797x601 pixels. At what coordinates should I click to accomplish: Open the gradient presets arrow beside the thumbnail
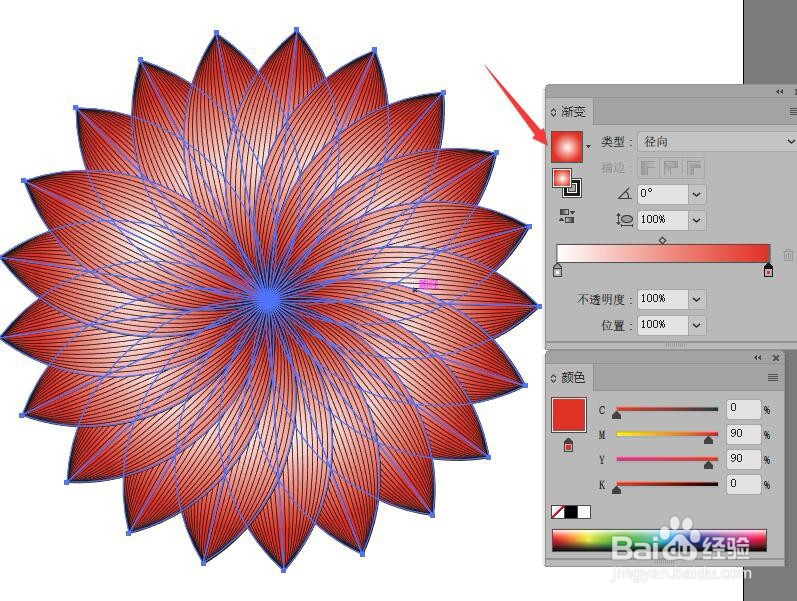tap(589, 146)
